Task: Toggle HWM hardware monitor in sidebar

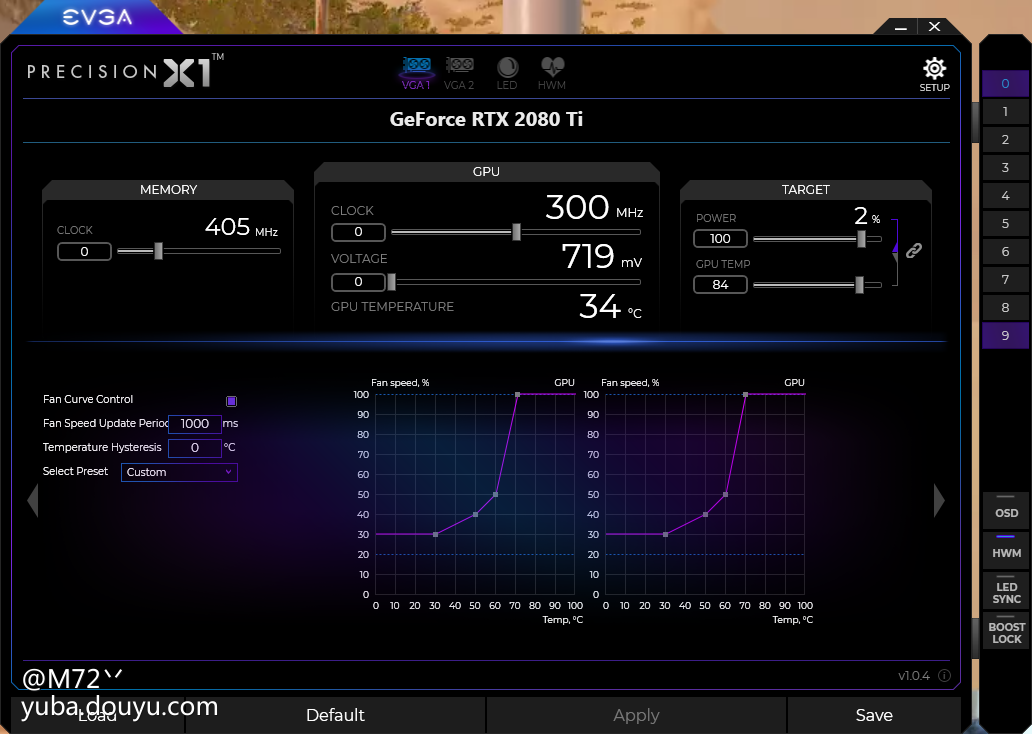Action: tap(1006, 549)
